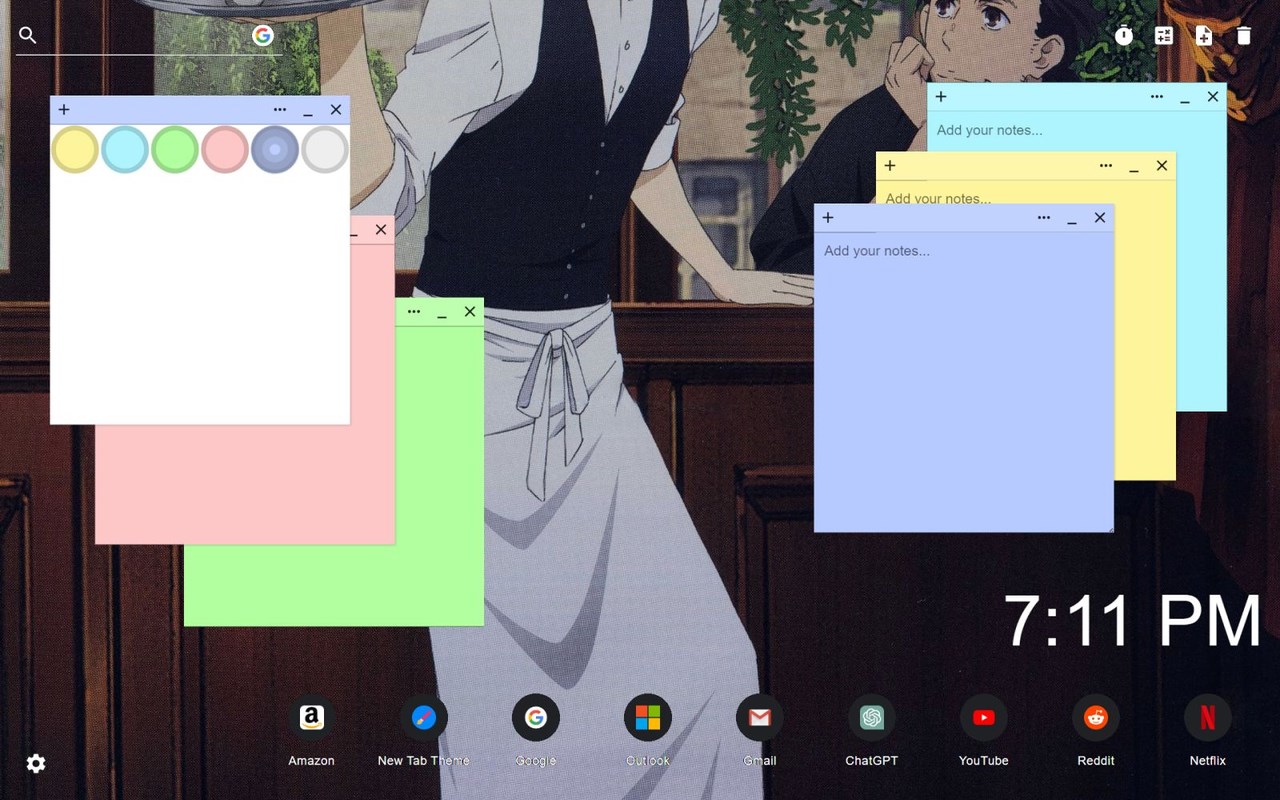Close the white sticky note
The height and width of the screenshot is (800, 1280).
point(336,110)
